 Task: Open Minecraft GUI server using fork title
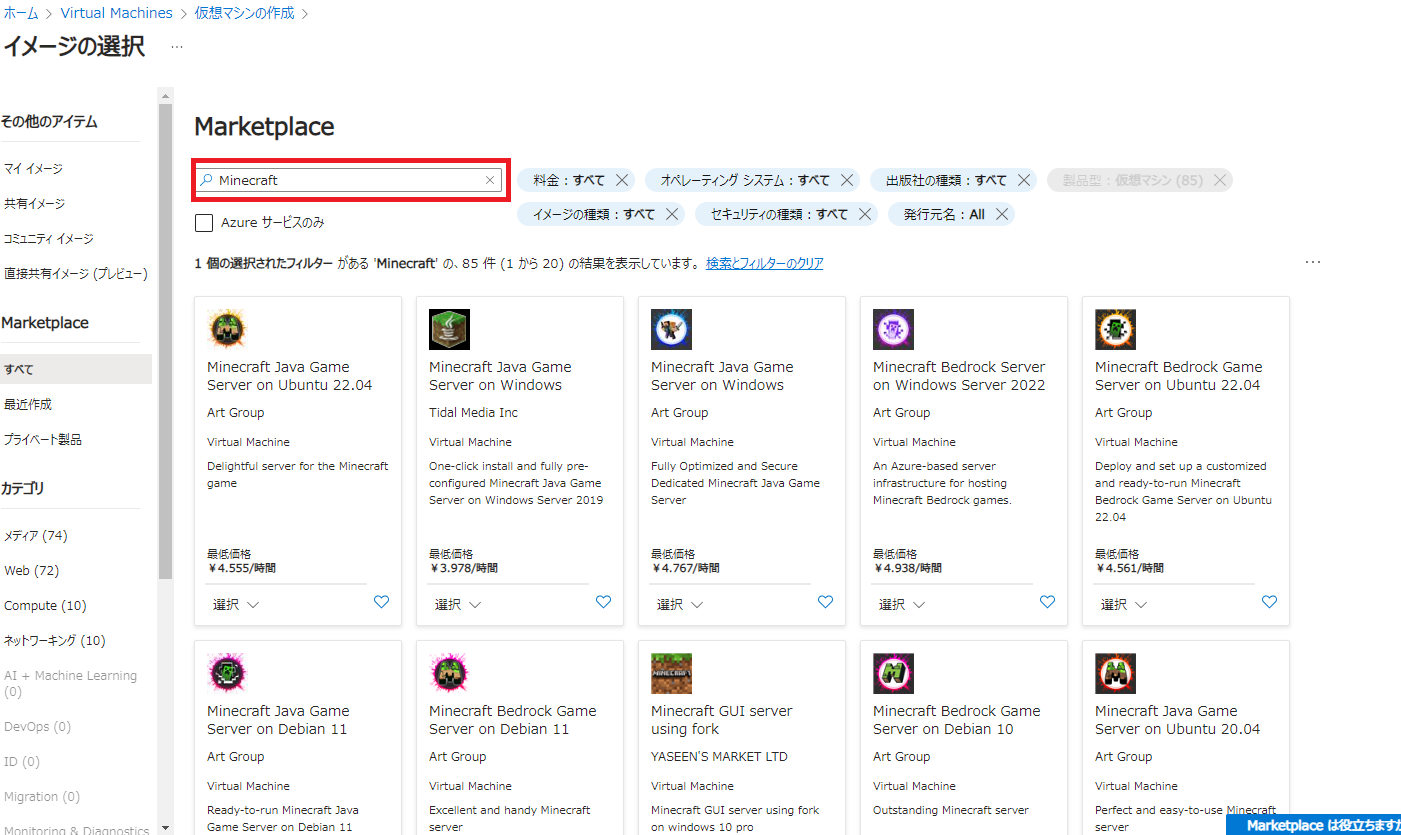721,720
